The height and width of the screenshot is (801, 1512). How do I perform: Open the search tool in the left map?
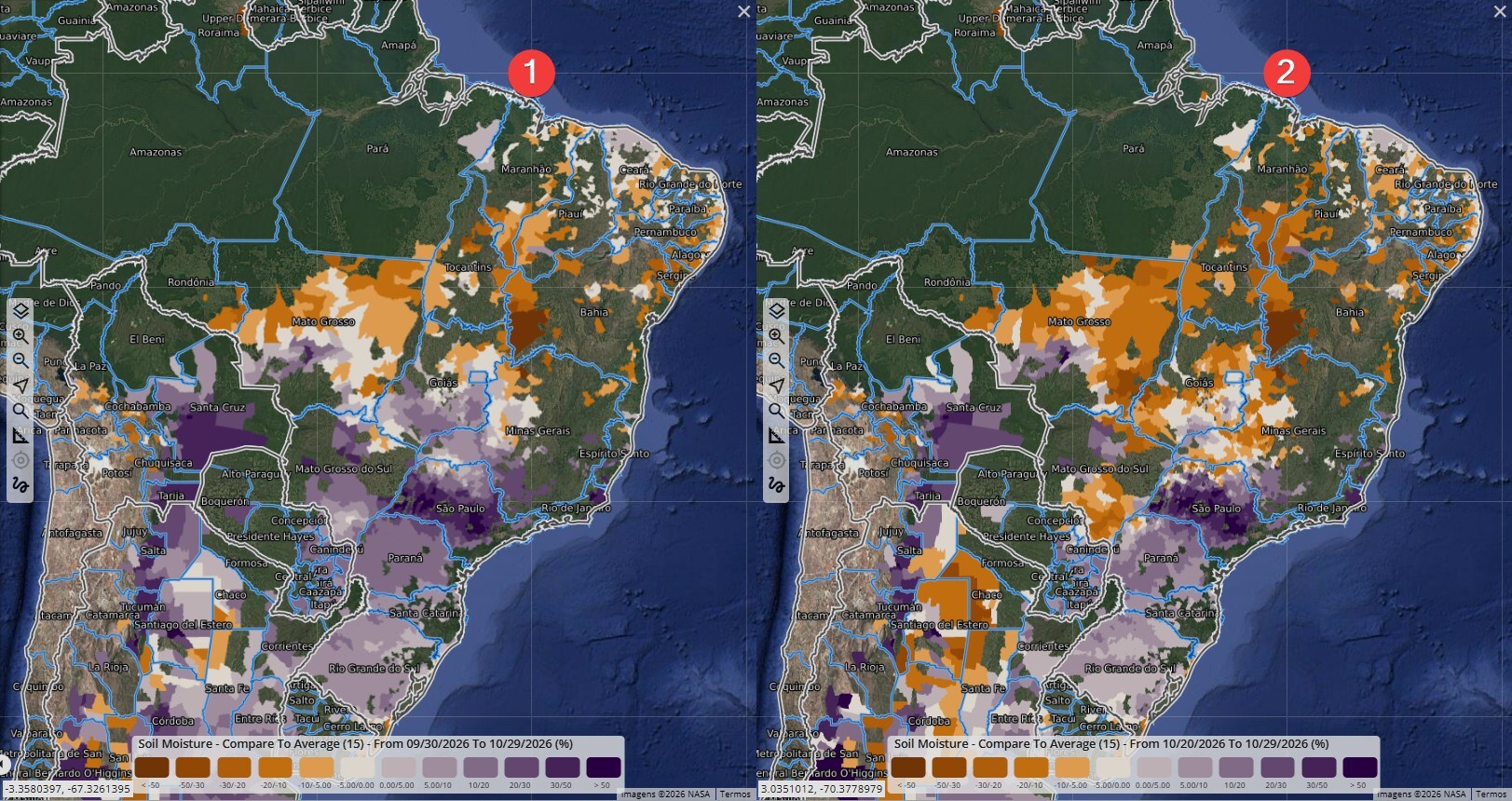pos(20,411)
